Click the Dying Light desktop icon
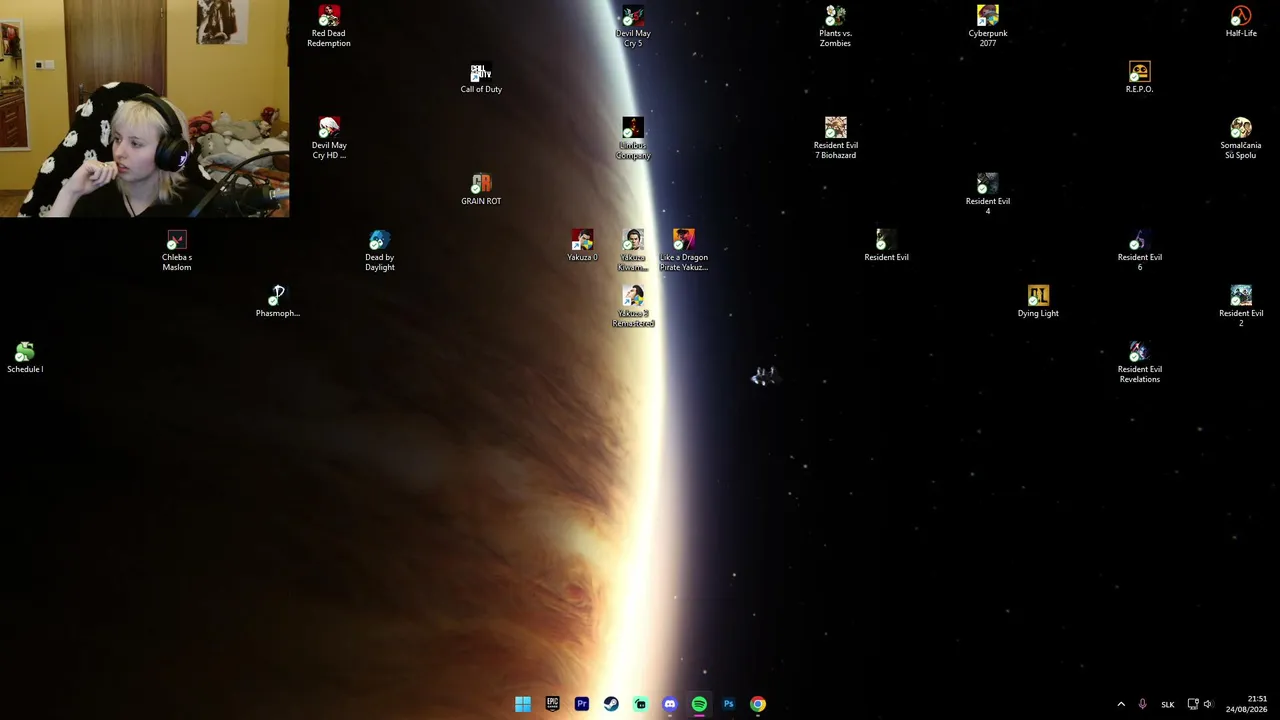This screenshot has width=1280, height=720. pyautogui.click(x=1038, y=302)
